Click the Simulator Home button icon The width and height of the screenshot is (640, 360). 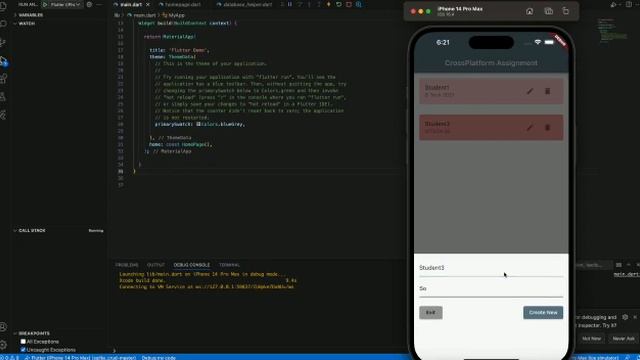pos(529,11)
